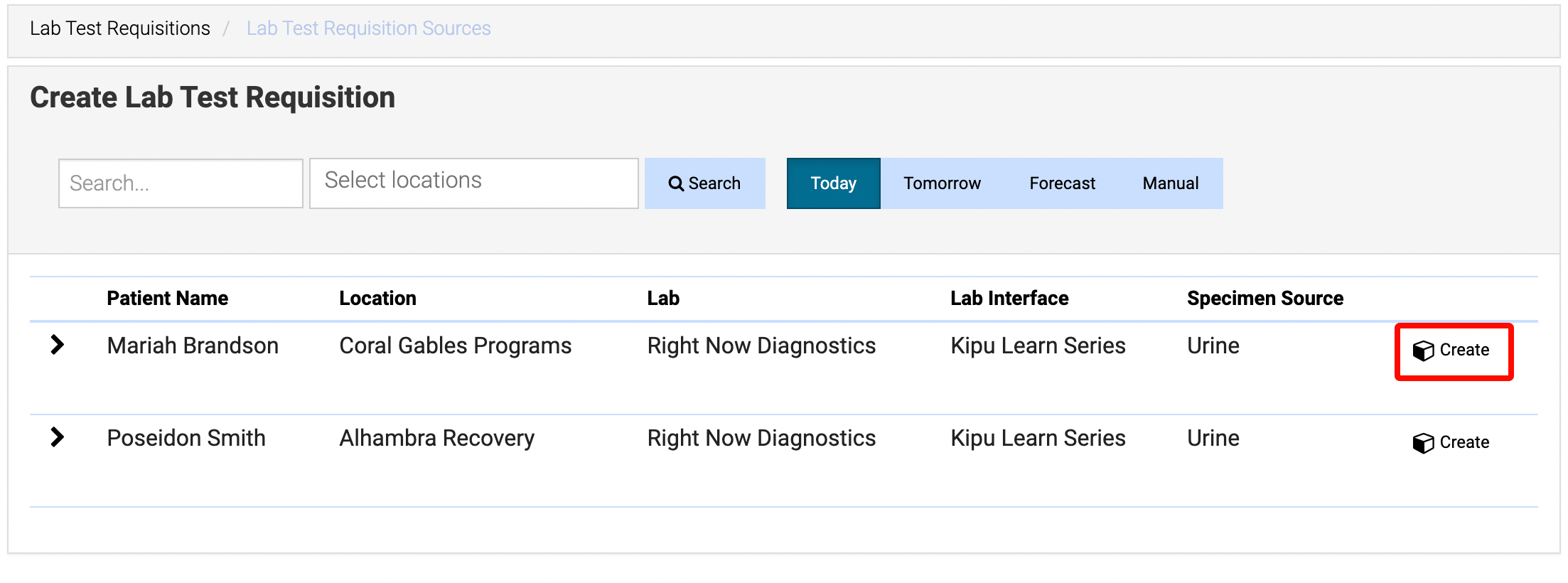Switch to the Forecast tab
Screen dimensions: 1568x583
(1062, 183)
